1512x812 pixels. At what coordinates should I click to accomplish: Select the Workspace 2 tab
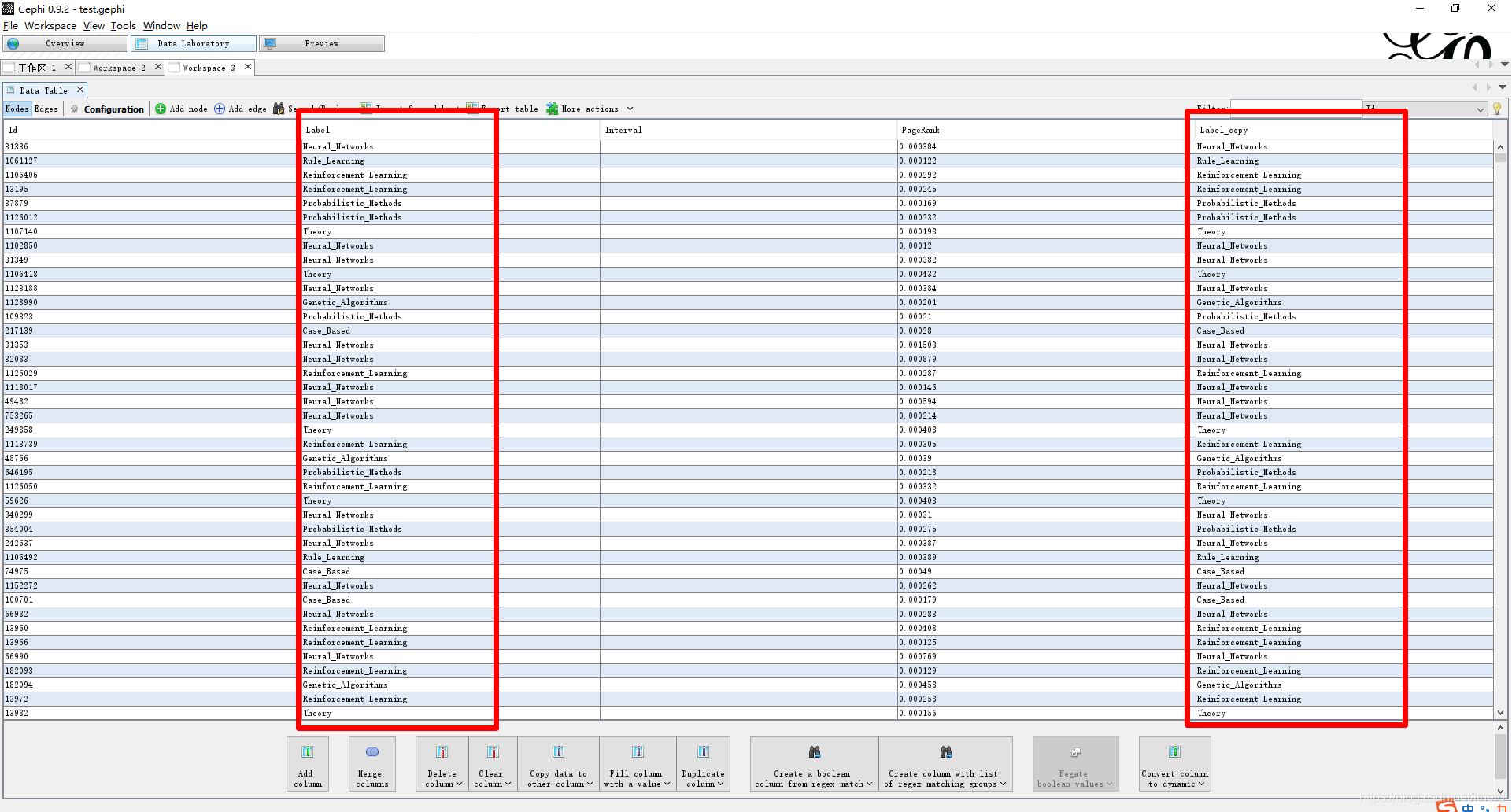pos(119,68)
